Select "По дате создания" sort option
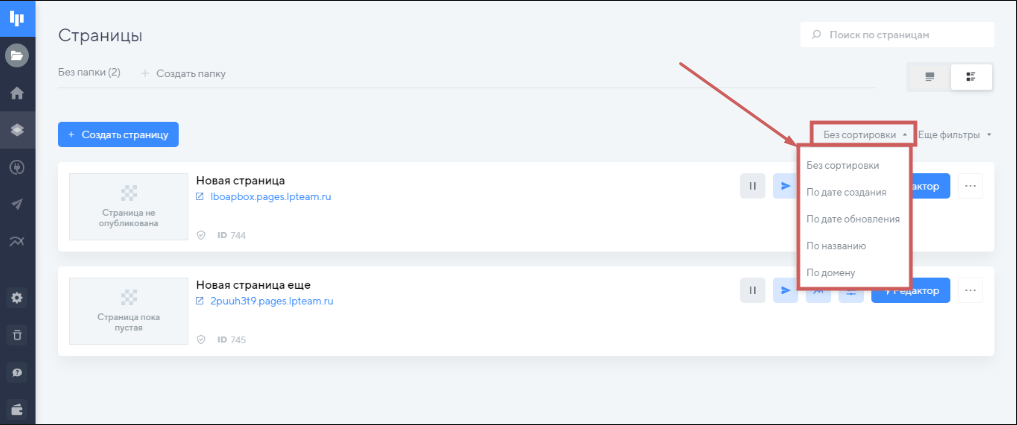This screenshot has height=425, width=1017. [846, 192]
